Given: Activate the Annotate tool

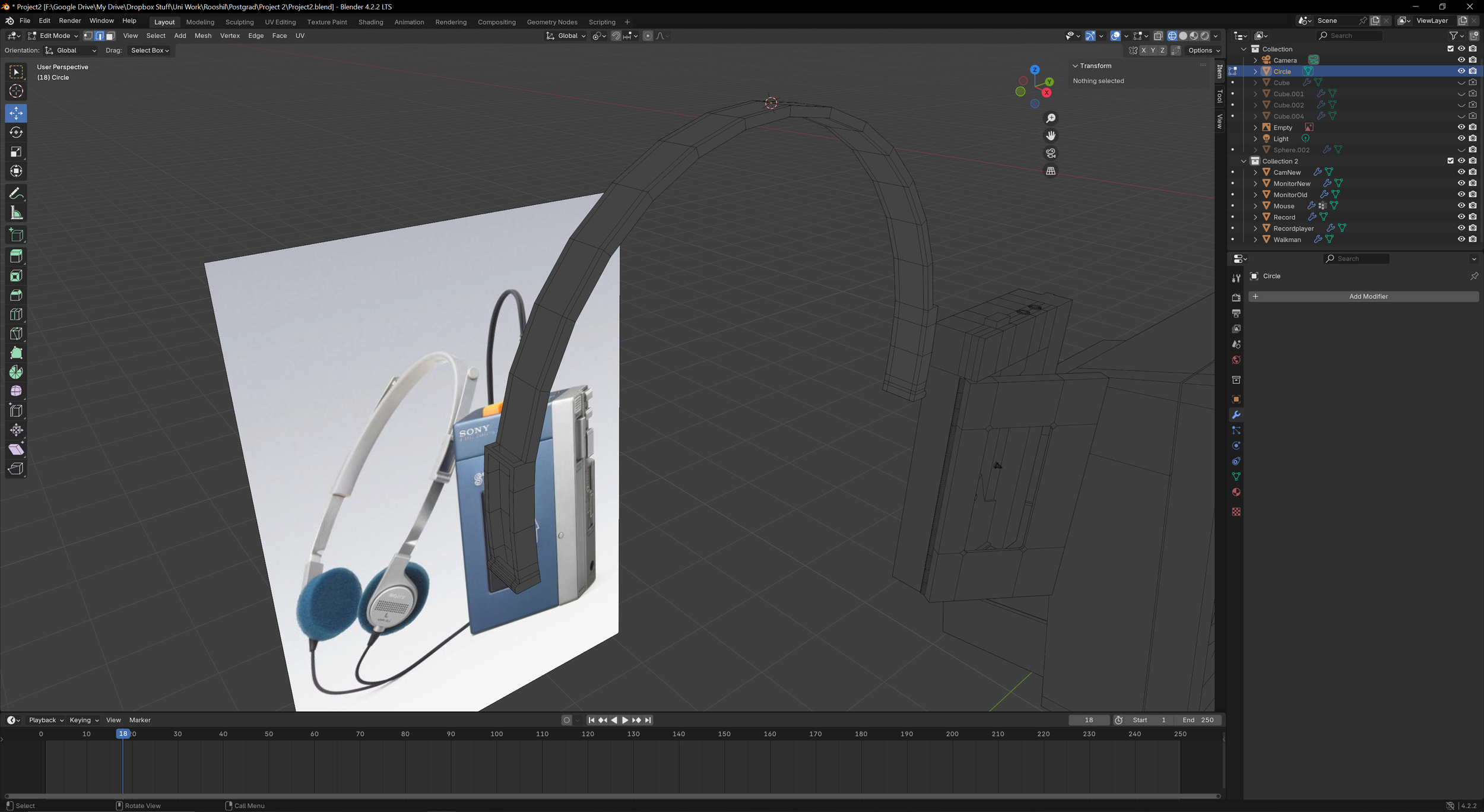Looking at the screenshot, I should 16,192.
